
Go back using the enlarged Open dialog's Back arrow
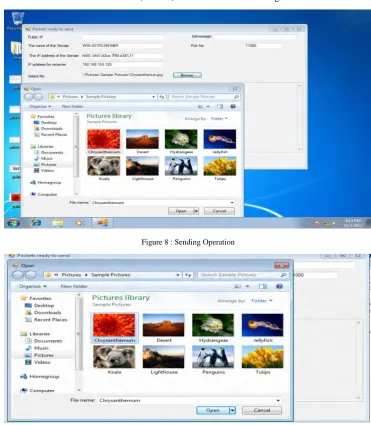pyautogui.click(x=18, y=275)
